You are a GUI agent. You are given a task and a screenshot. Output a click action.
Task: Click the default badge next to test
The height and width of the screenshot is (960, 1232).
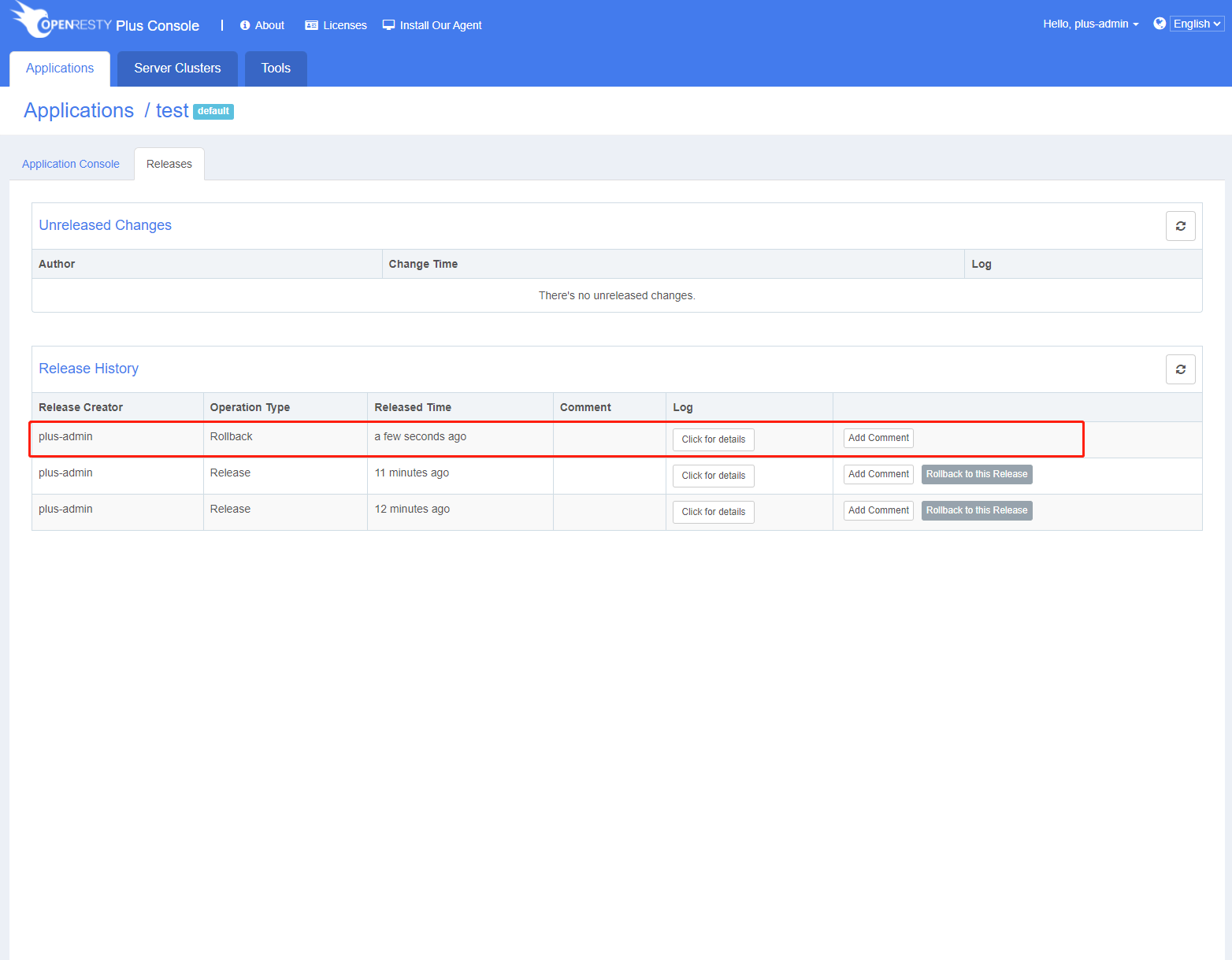point(213,111)
